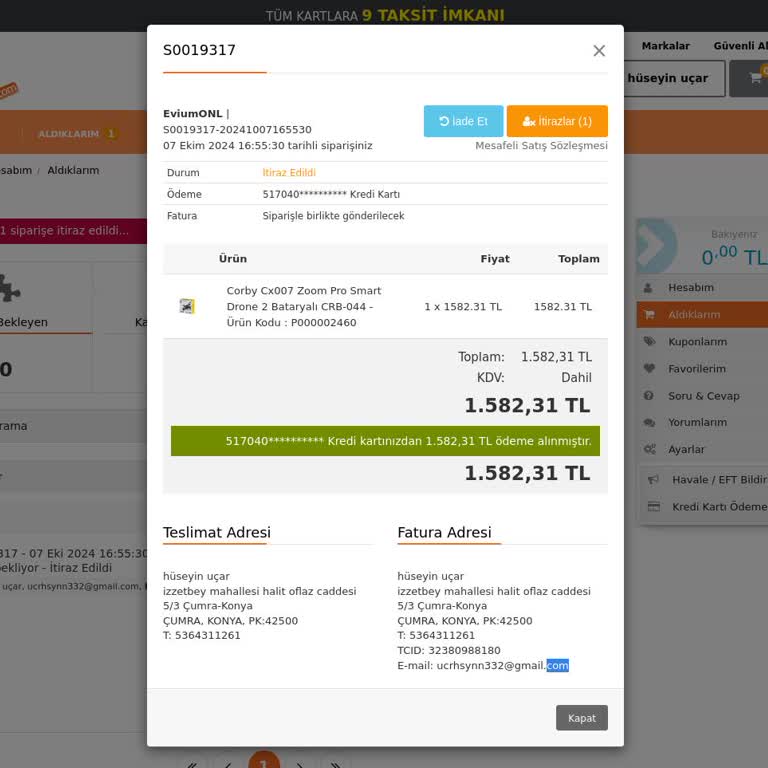The width and height of the screenshot is (768, 768).
Task: Click the Havale / EFT megaphone icon
Action: point(653,480)
